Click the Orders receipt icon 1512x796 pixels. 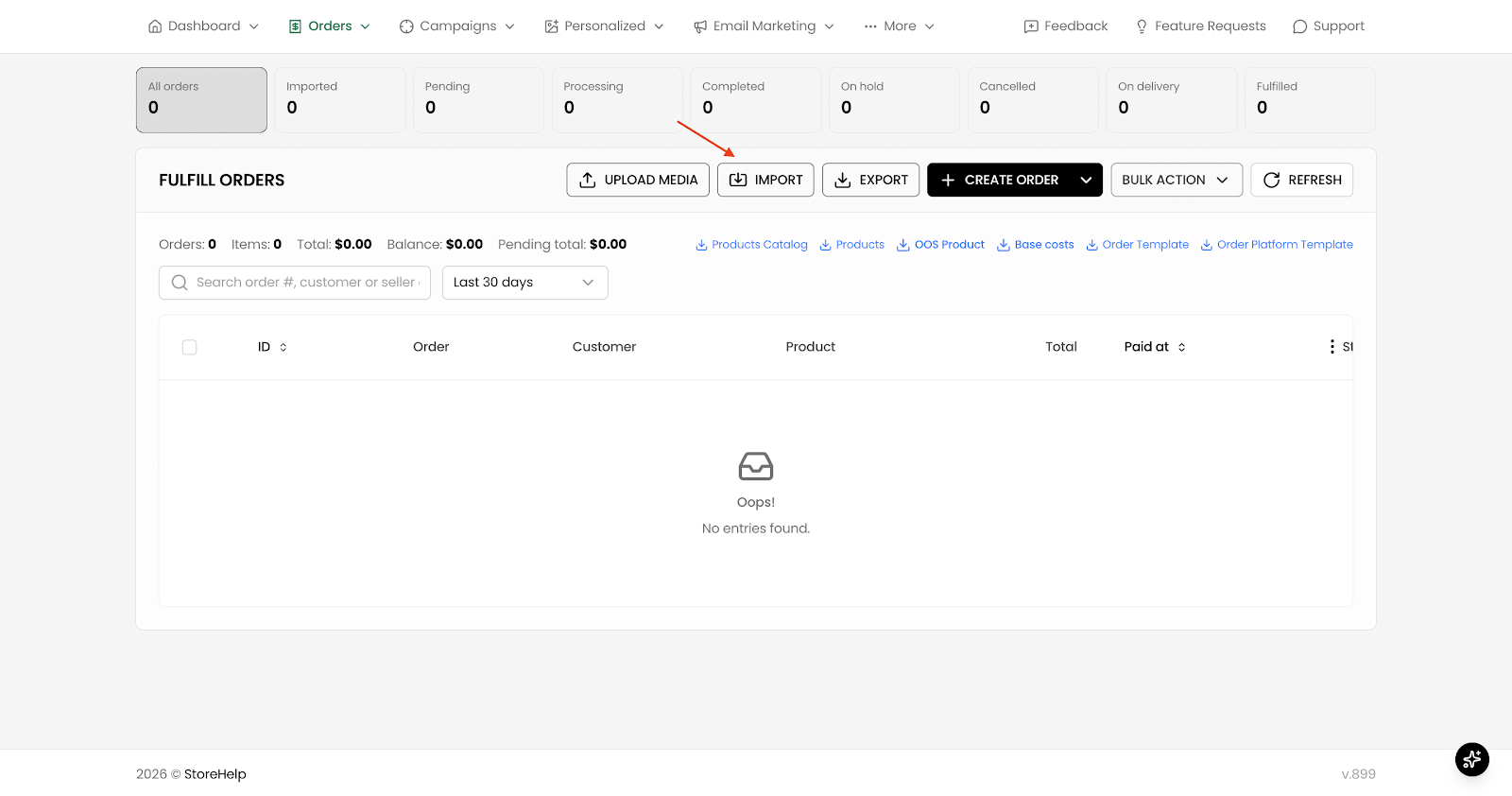pos(296,26)
